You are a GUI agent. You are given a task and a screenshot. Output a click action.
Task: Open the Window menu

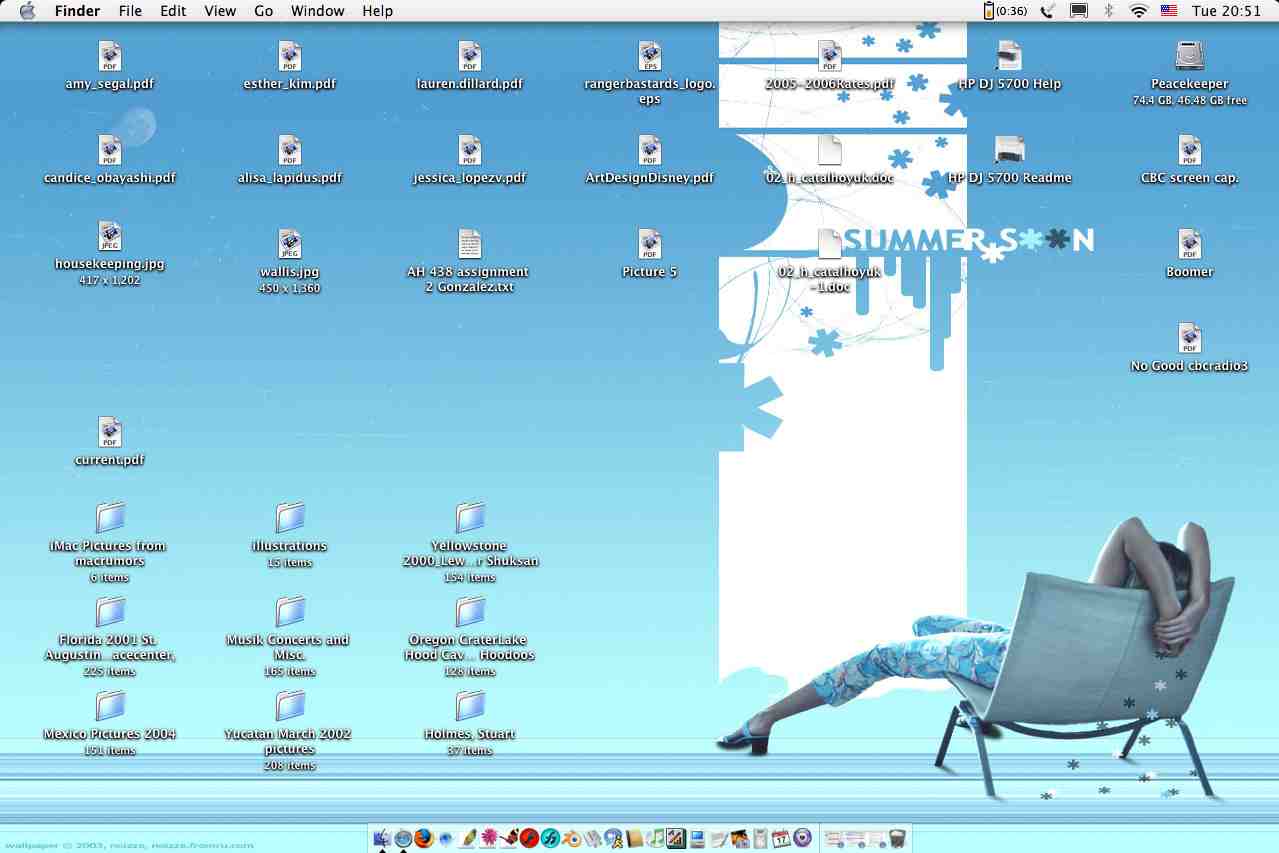pyautogui.click(x=318, y=11)
